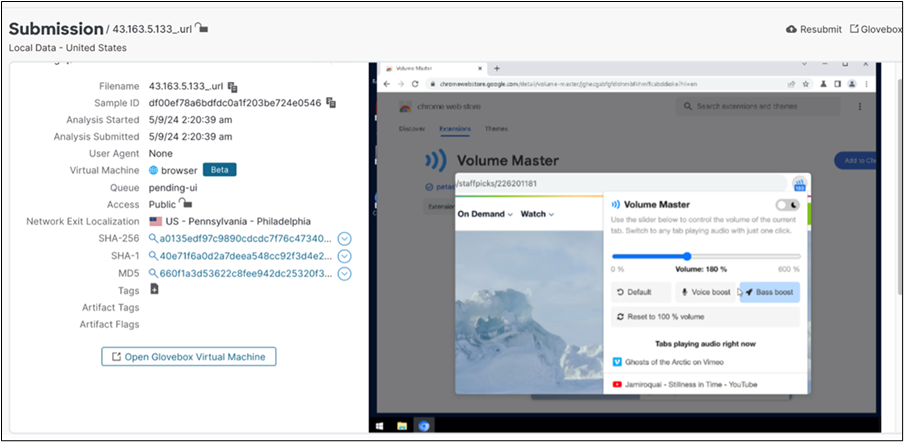
Task: Click the Volume Master slider handle
Action: (x=687, y=256)
